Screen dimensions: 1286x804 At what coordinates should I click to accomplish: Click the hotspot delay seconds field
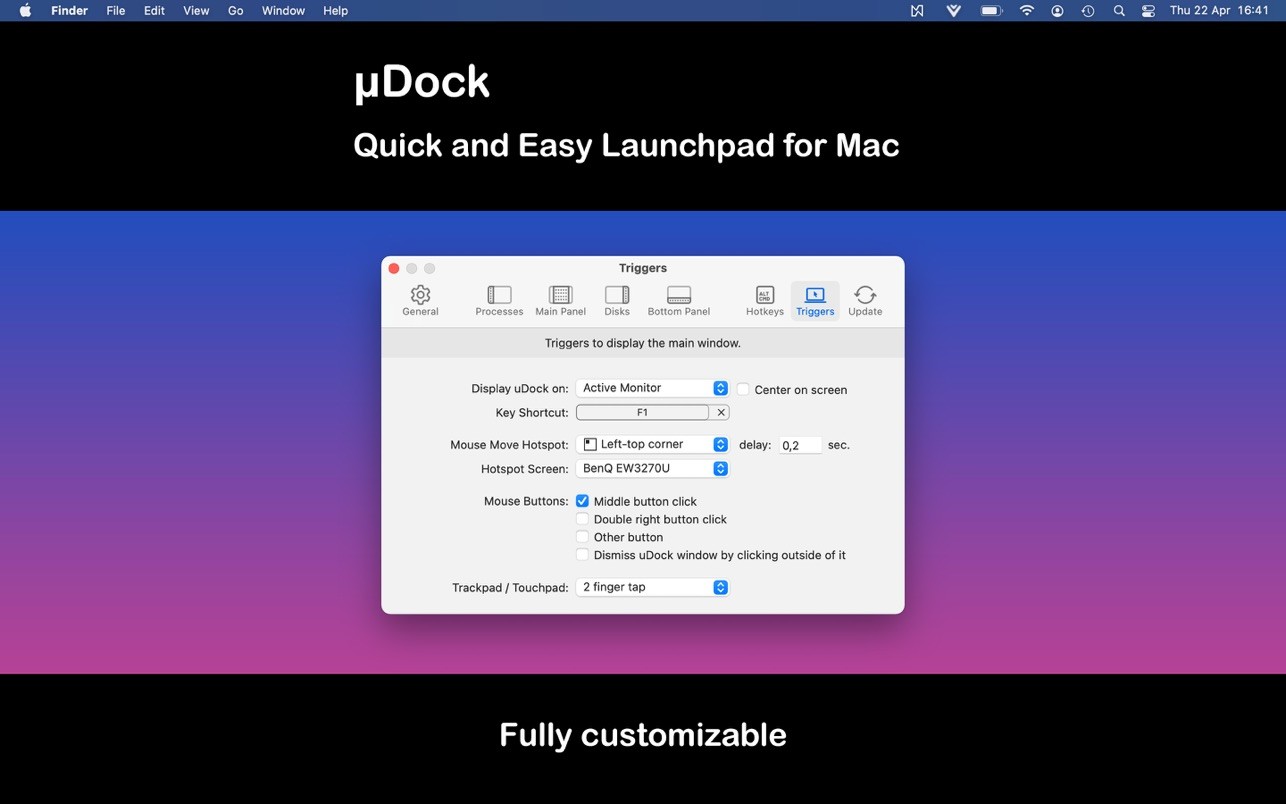(800, 445)
